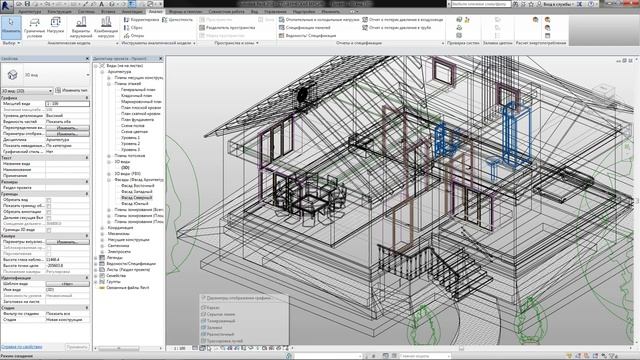Click Изменить button for Параметры визуализации
This screenshot has height=360, width=640.
(x=67, y=242)
